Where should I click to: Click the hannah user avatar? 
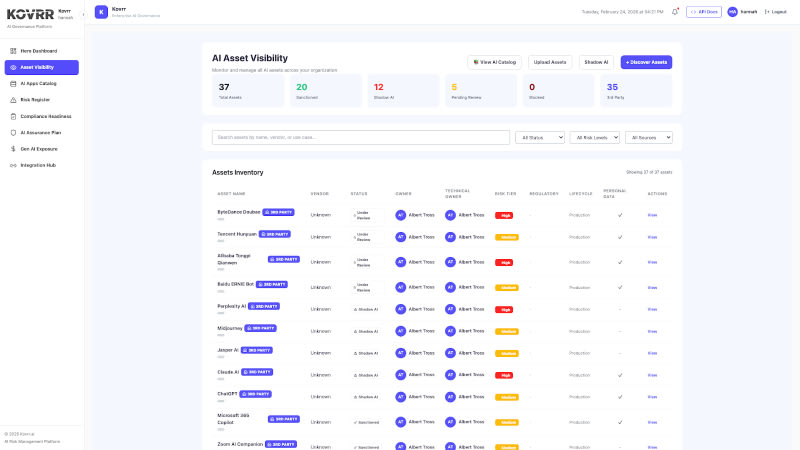coord(732,12)
